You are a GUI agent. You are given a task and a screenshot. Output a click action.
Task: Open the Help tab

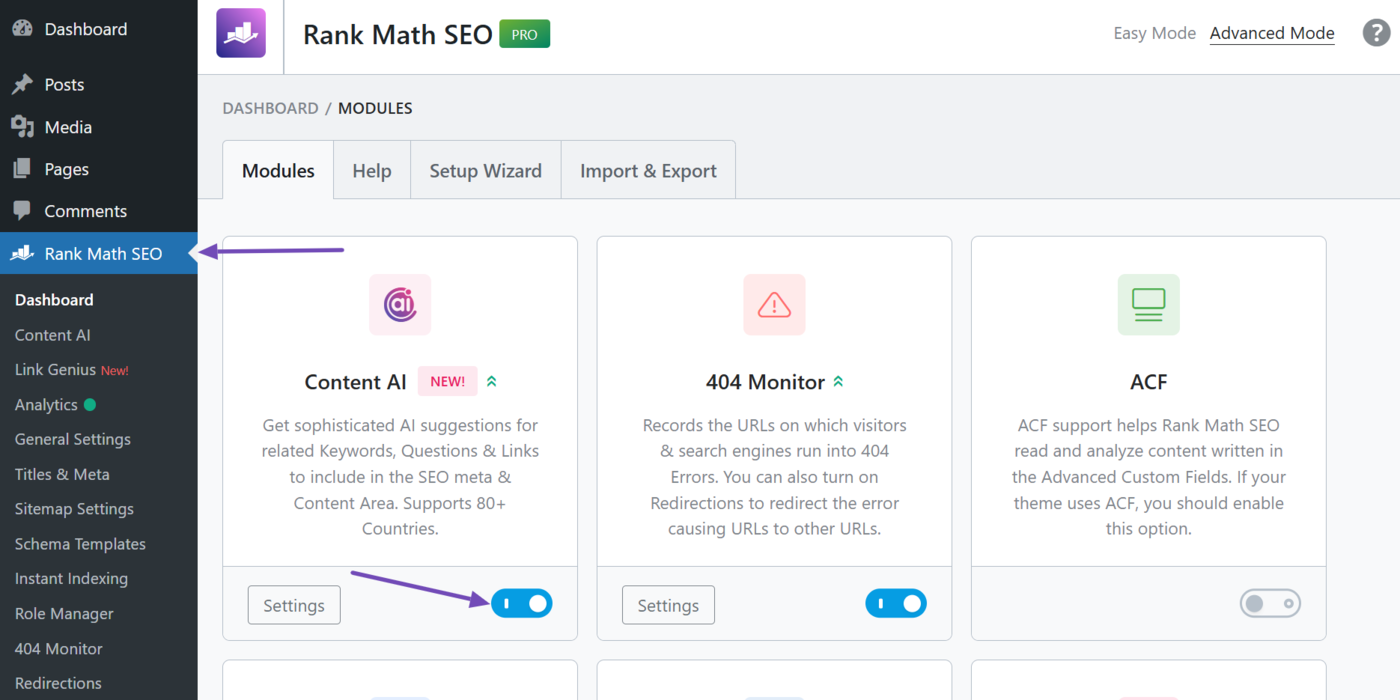click(372, 170)
